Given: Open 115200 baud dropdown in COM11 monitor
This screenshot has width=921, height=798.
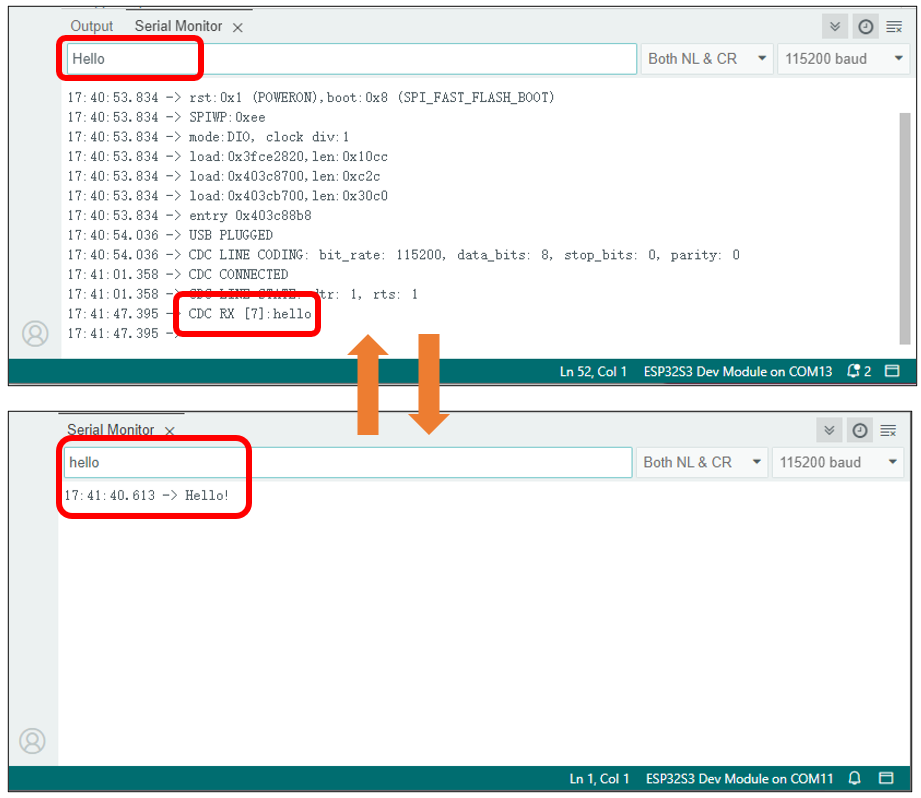Looking at the screenshot, I should pos(838,462).
